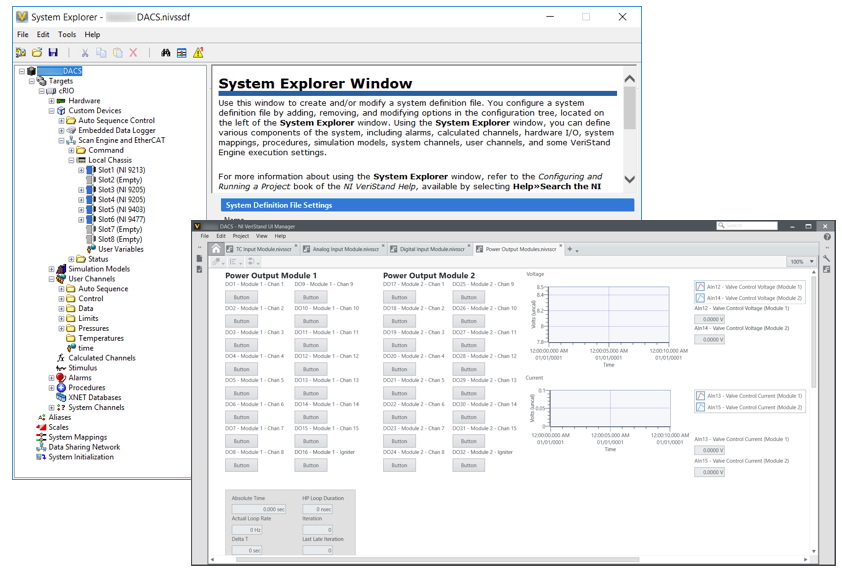The width and height of the screenshot is (842, 570).
Task: Collapse the Local Chassis node
Action: [71, 160]
